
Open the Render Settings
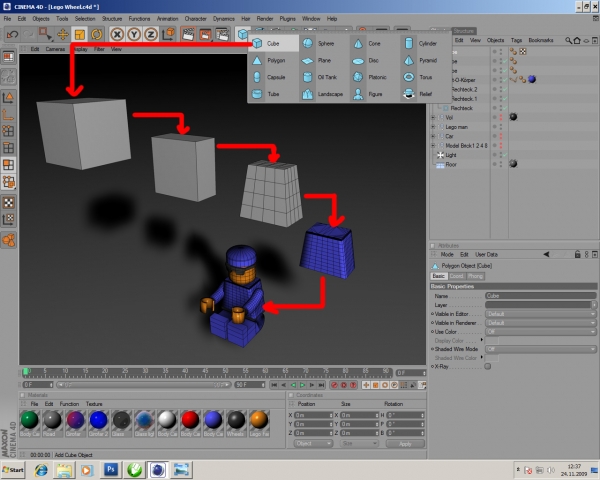point(222,35)
